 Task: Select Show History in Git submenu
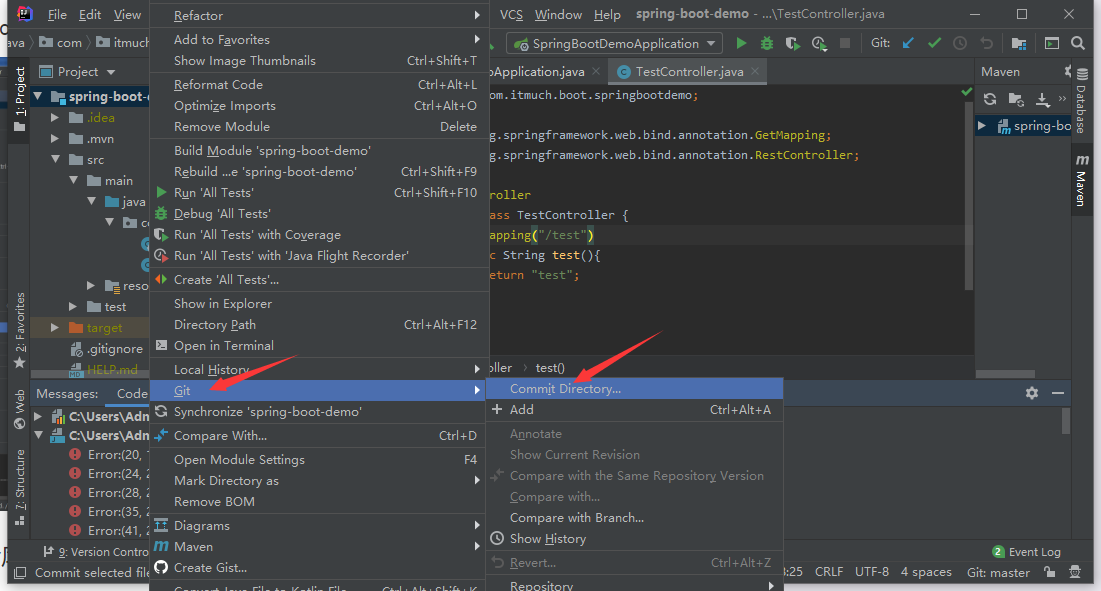tap(634, 539)
